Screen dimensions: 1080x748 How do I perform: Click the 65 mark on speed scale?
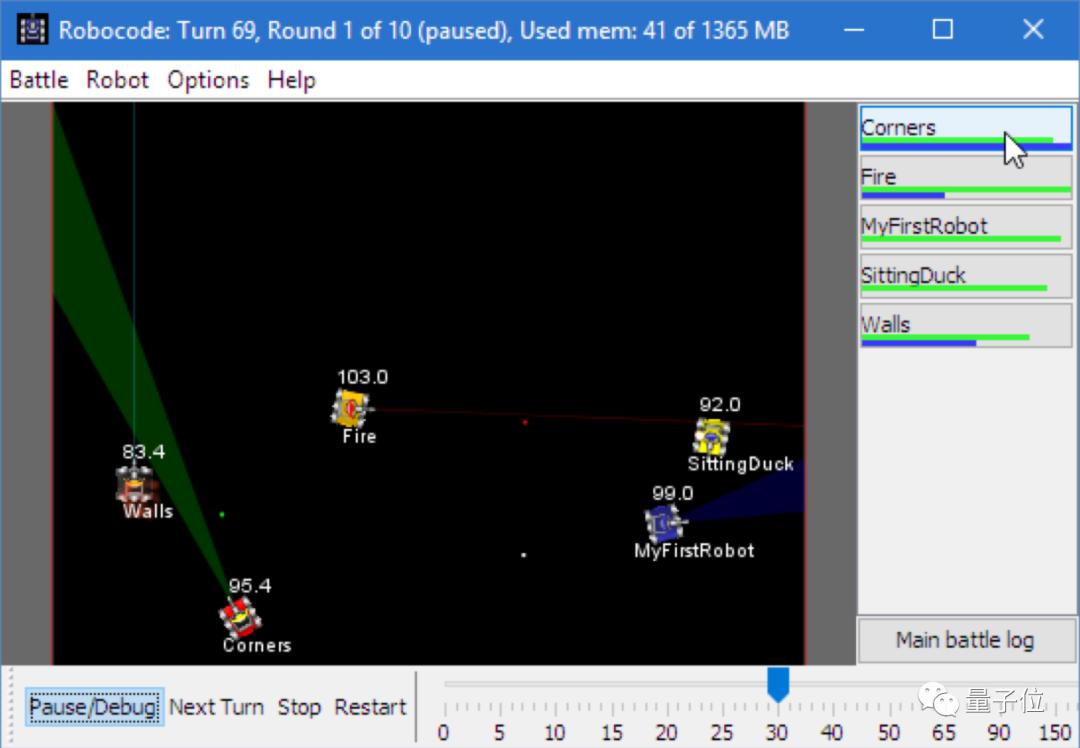click(x=944, y=732)
